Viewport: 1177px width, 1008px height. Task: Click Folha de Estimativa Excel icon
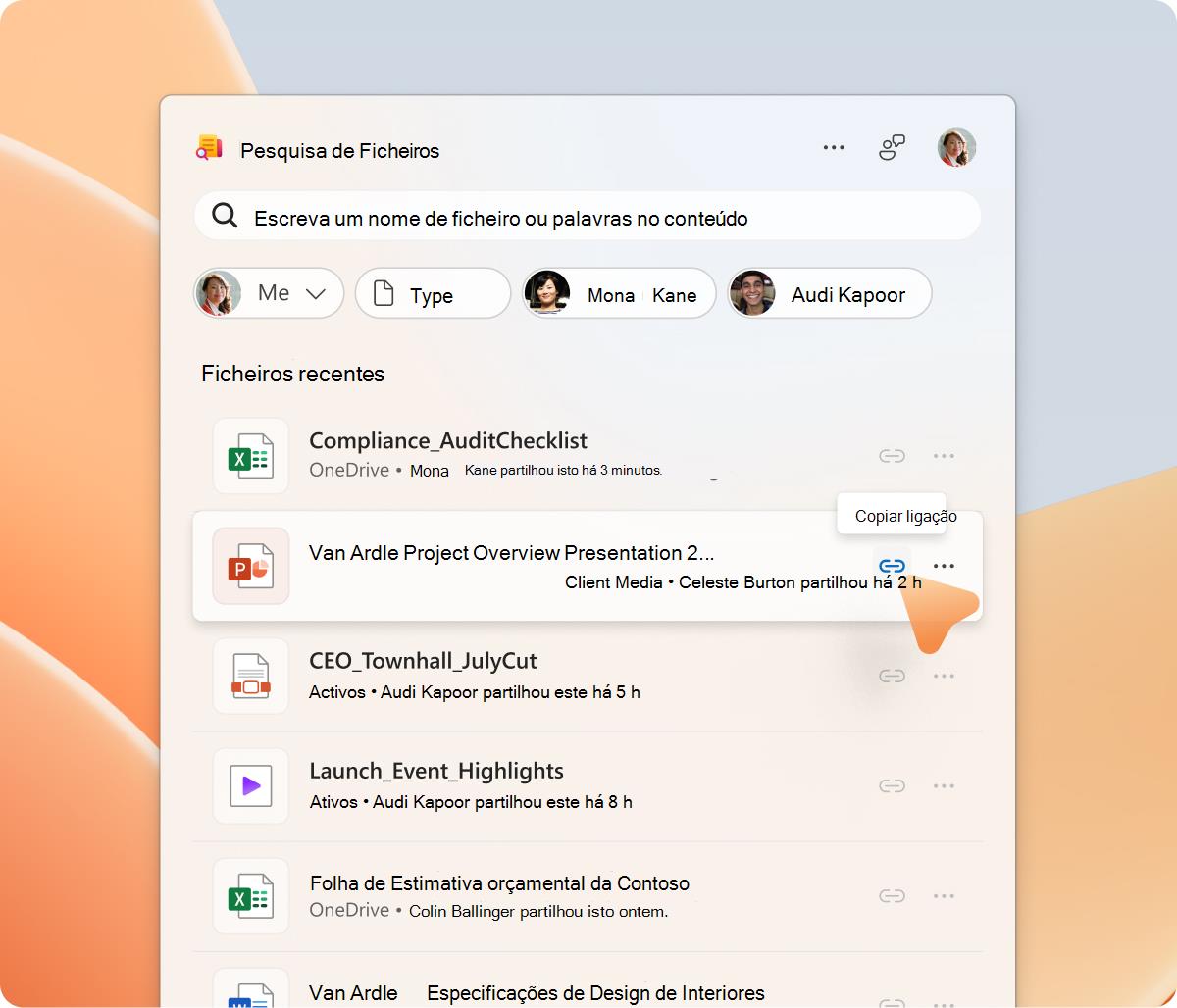point(251,895)
